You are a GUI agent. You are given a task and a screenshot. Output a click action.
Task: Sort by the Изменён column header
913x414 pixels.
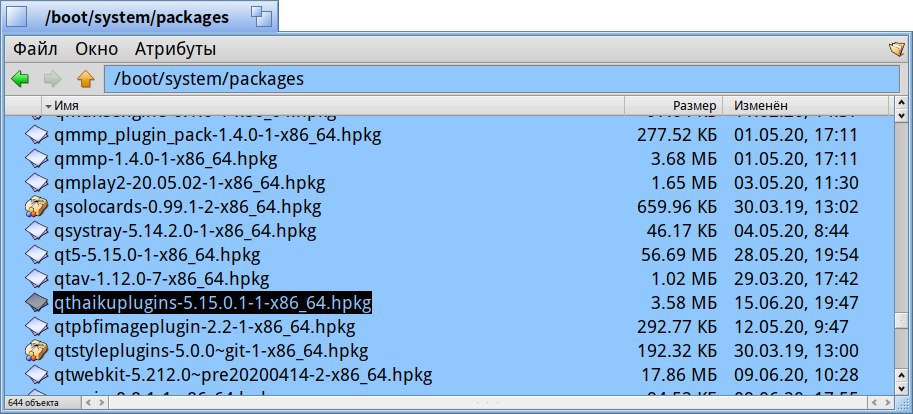coord(807,106)
